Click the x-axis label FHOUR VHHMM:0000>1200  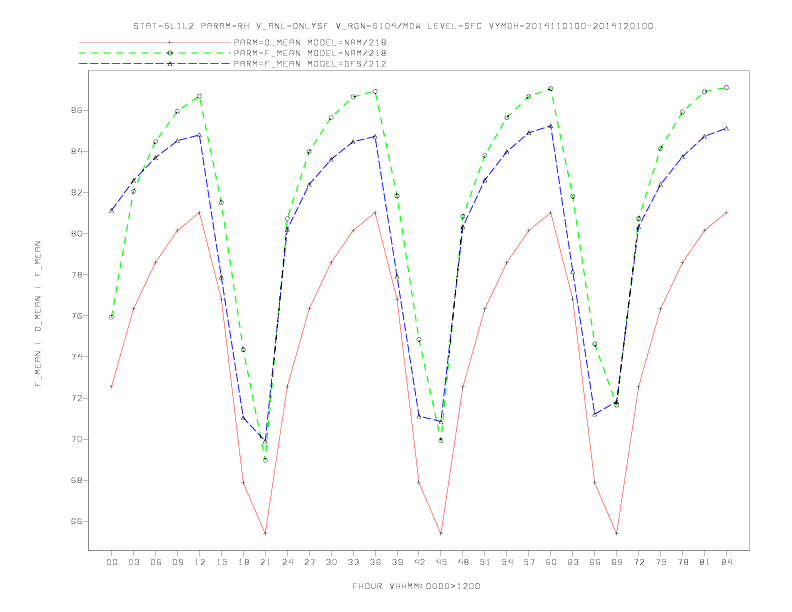(416, 586)
